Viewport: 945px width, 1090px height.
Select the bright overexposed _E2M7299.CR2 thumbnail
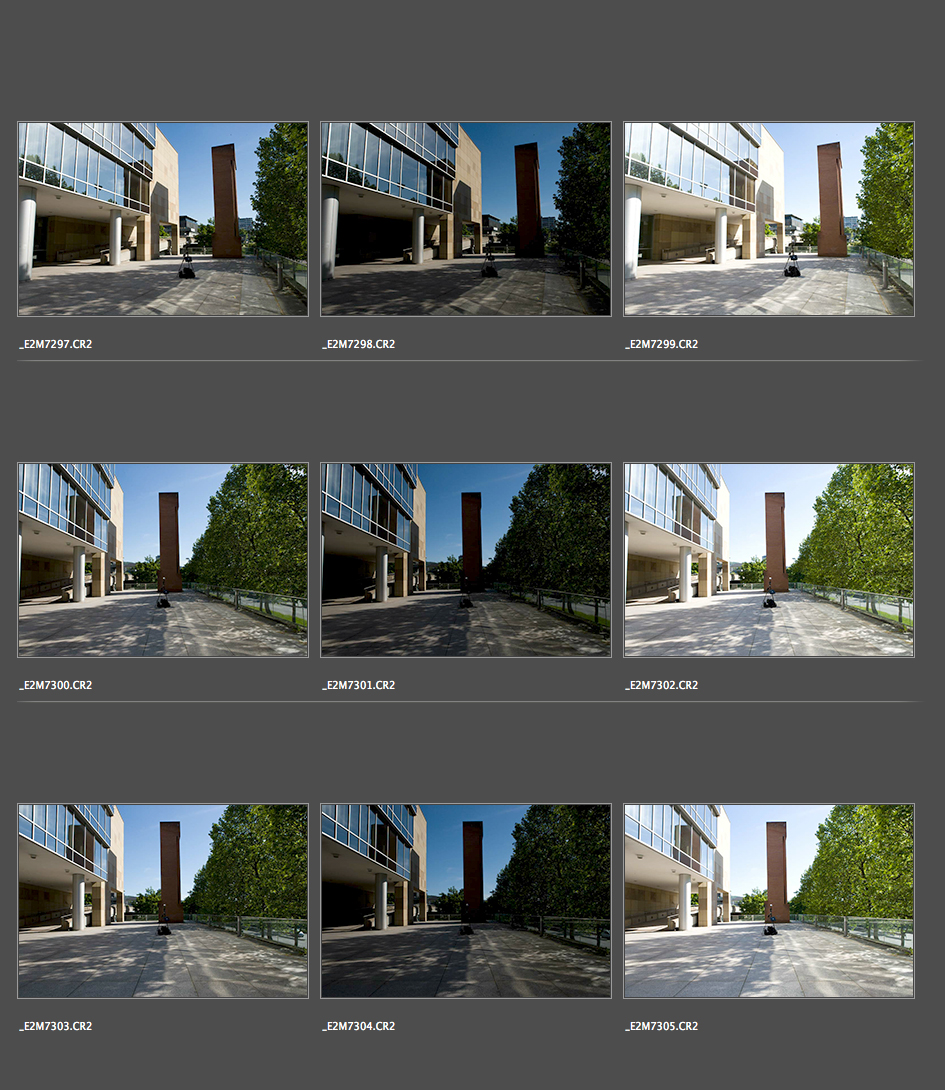pos(769,219)
